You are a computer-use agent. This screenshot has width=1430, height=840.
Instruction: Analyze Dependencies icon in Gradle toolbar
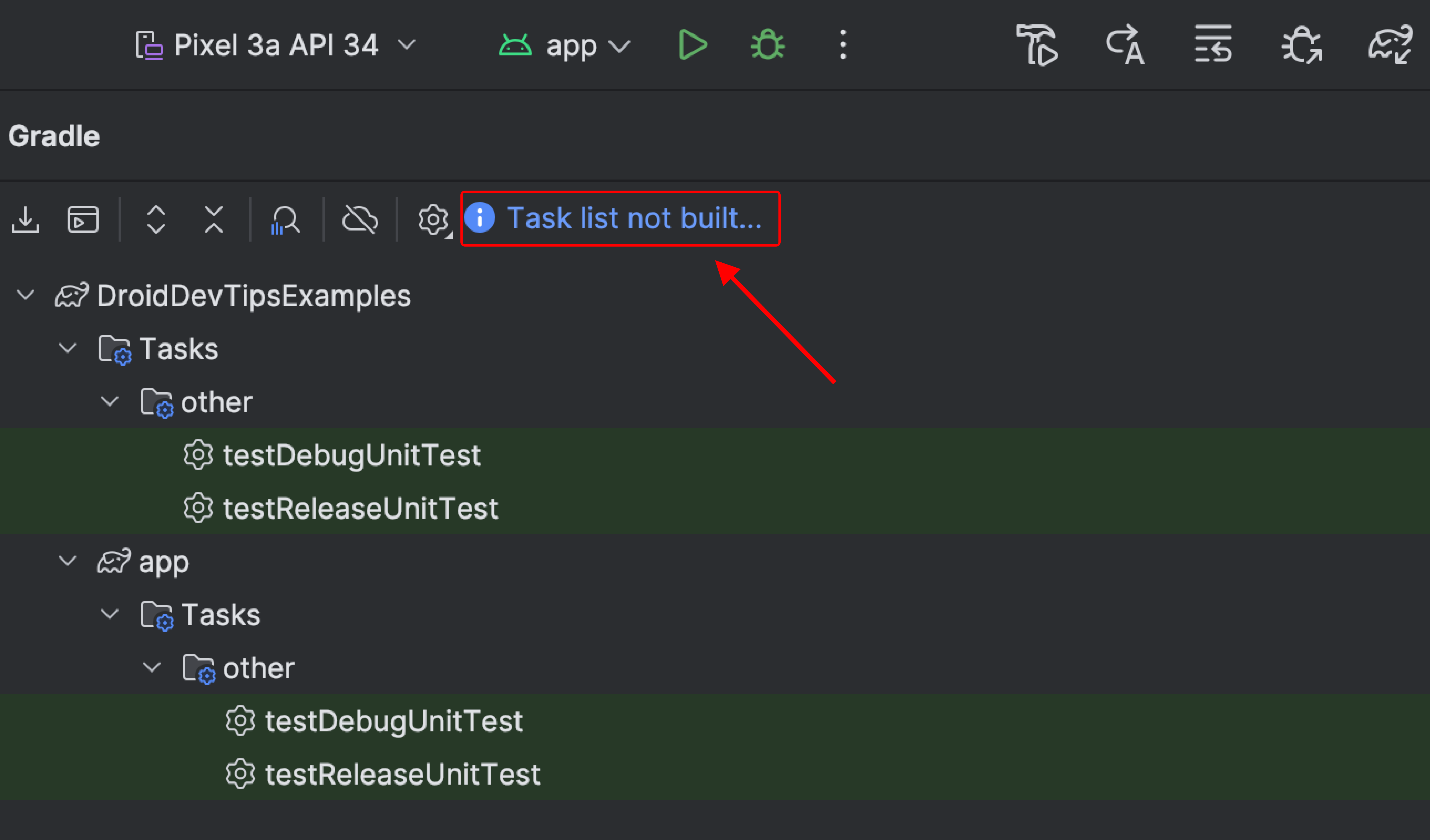(285, 220)
